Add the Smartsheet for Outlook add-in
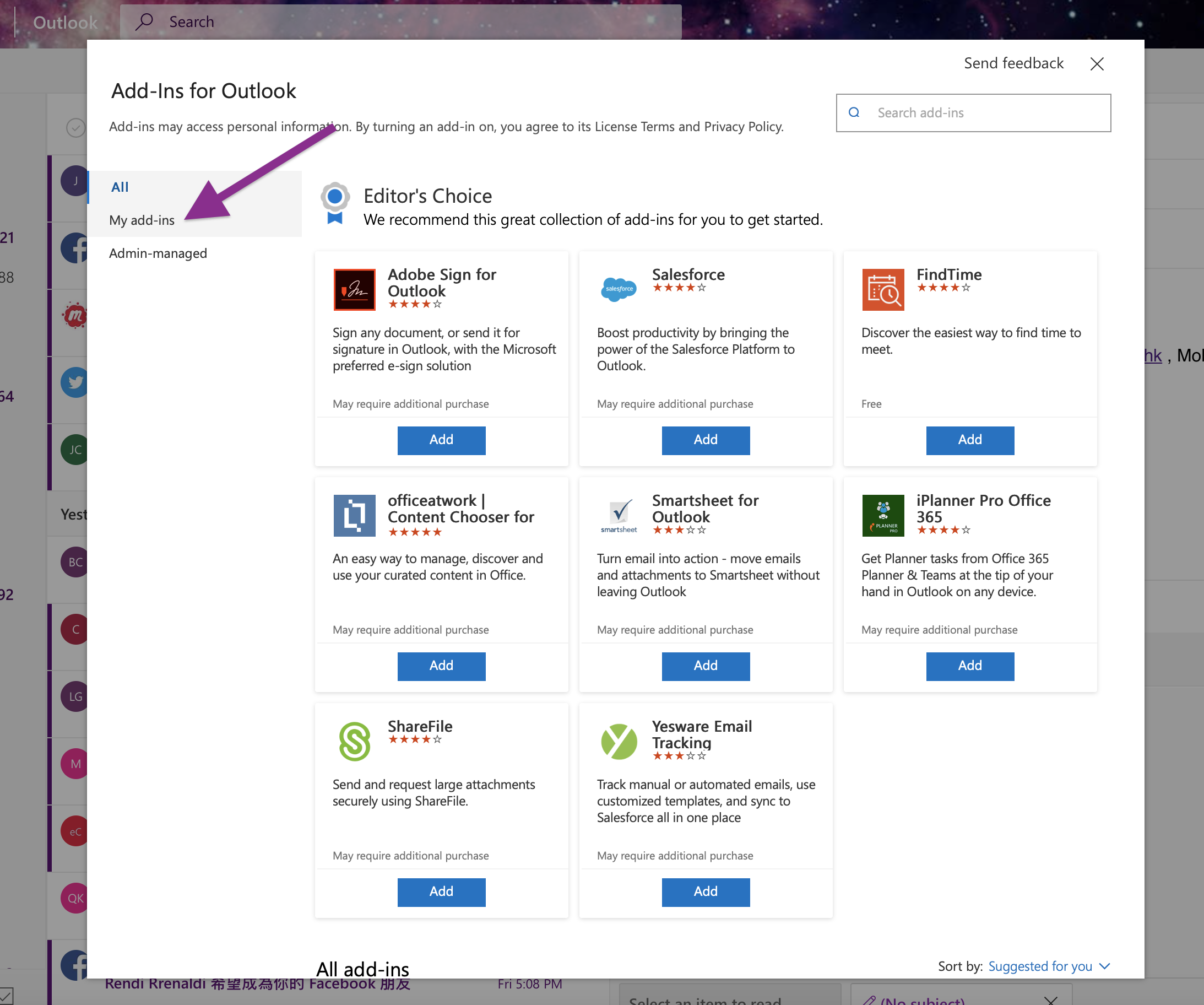 (706, 666)
